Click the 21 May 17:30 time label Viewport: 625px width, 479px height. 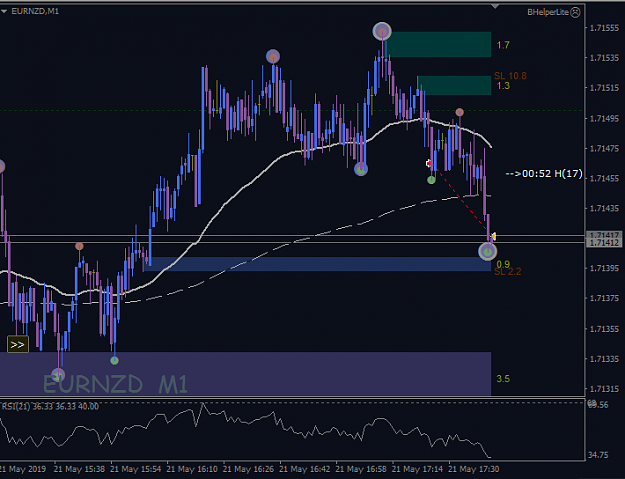[474, 469]
